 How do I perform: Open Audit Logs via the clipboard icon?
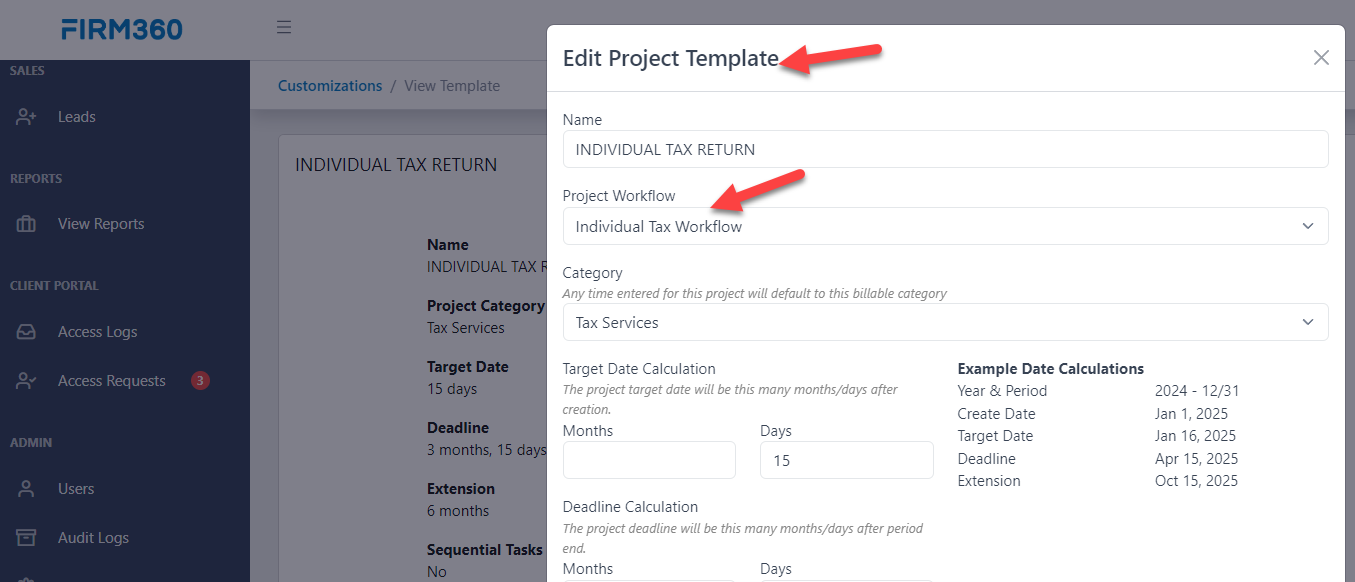[25, 537]
